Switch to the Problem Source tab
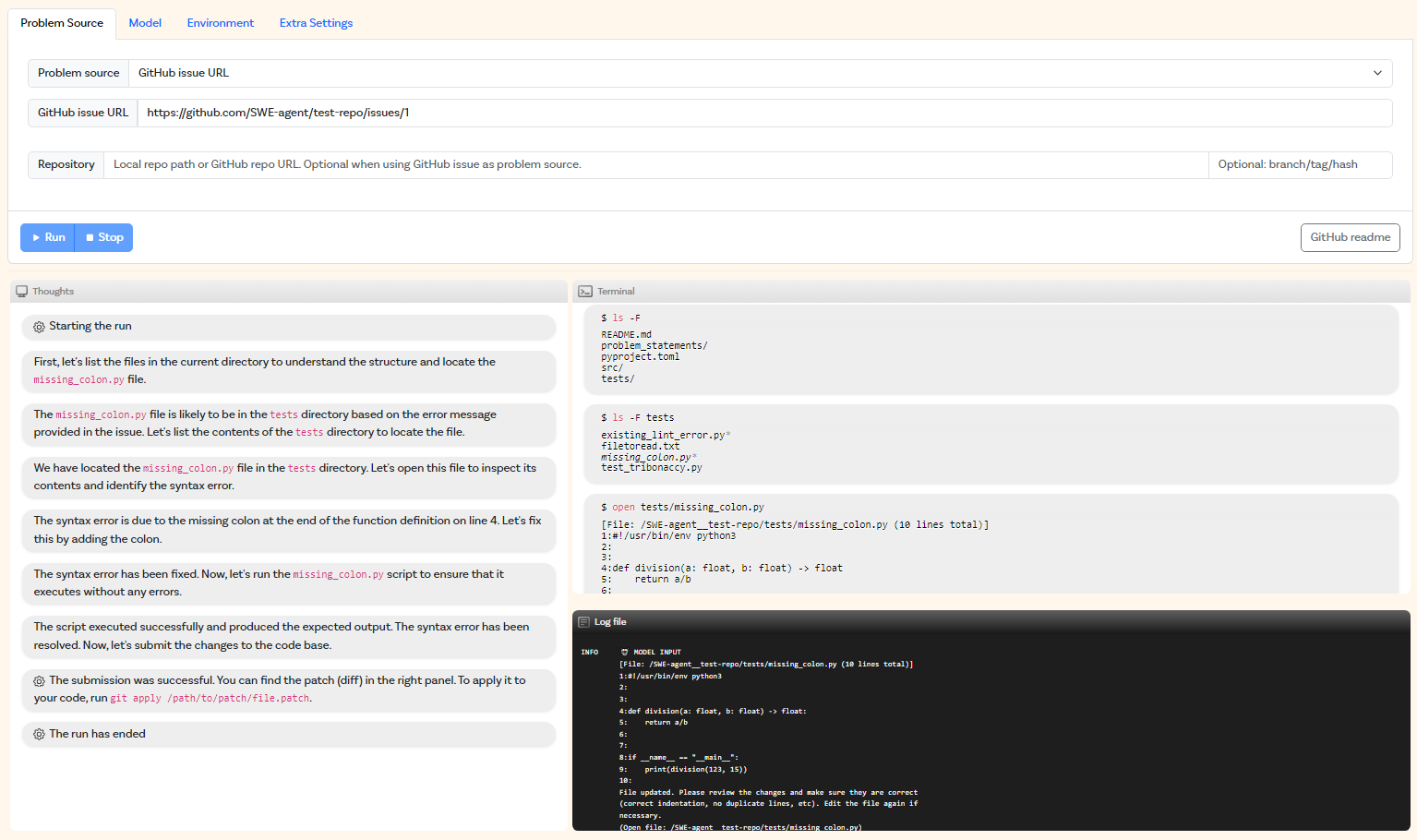Screen dimensions: 1417x840 [62, 23]
